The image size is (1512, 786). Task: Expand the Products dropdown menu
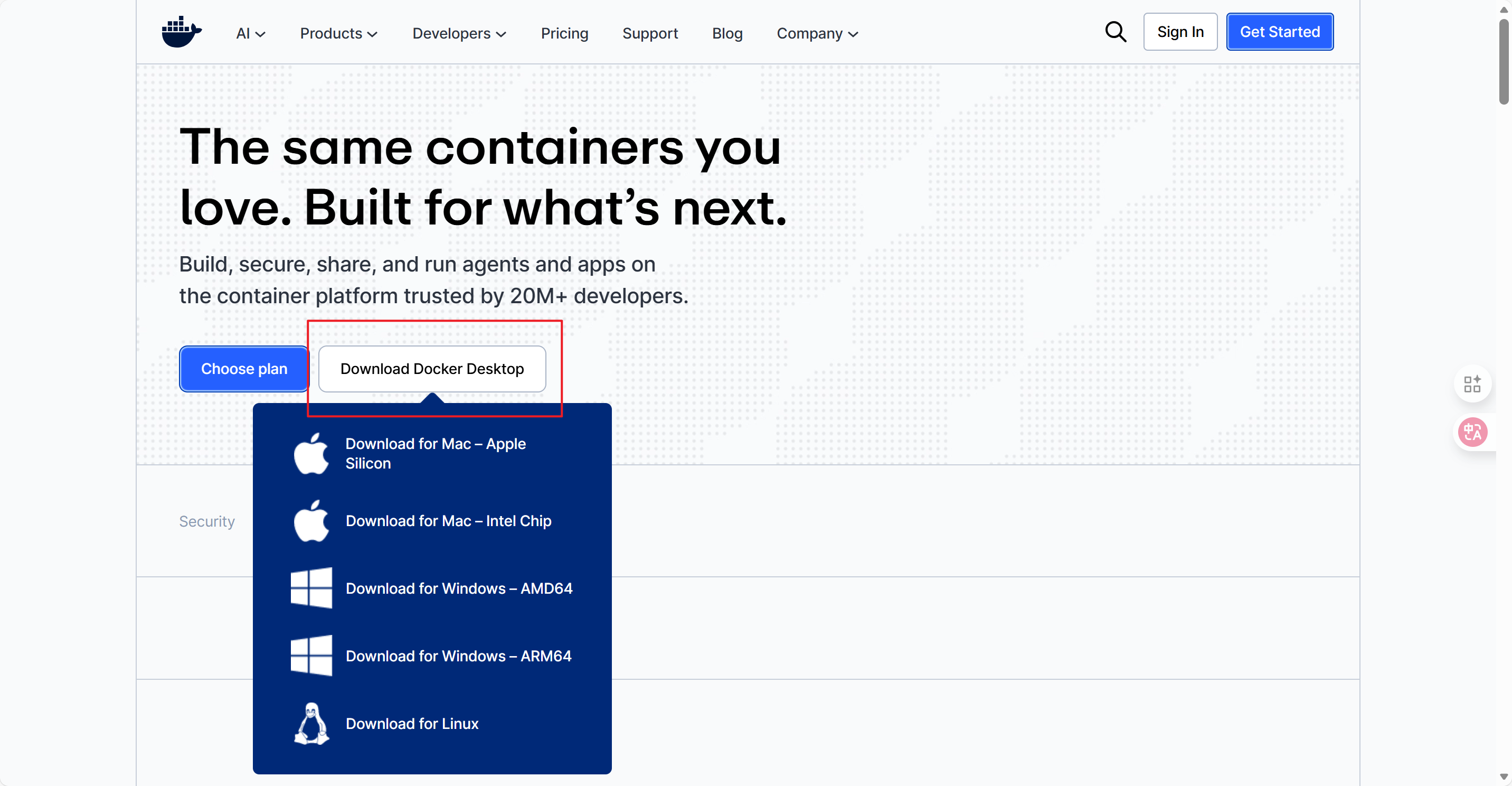point(338,33)
